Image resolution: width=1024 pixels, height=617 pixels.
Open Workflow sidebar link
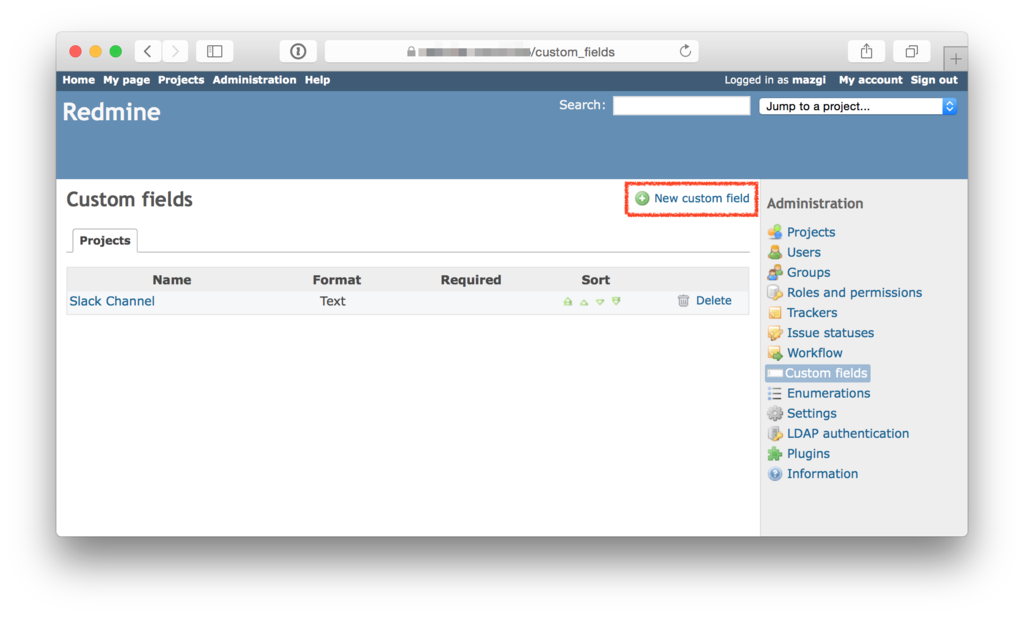tap(814, 353)
